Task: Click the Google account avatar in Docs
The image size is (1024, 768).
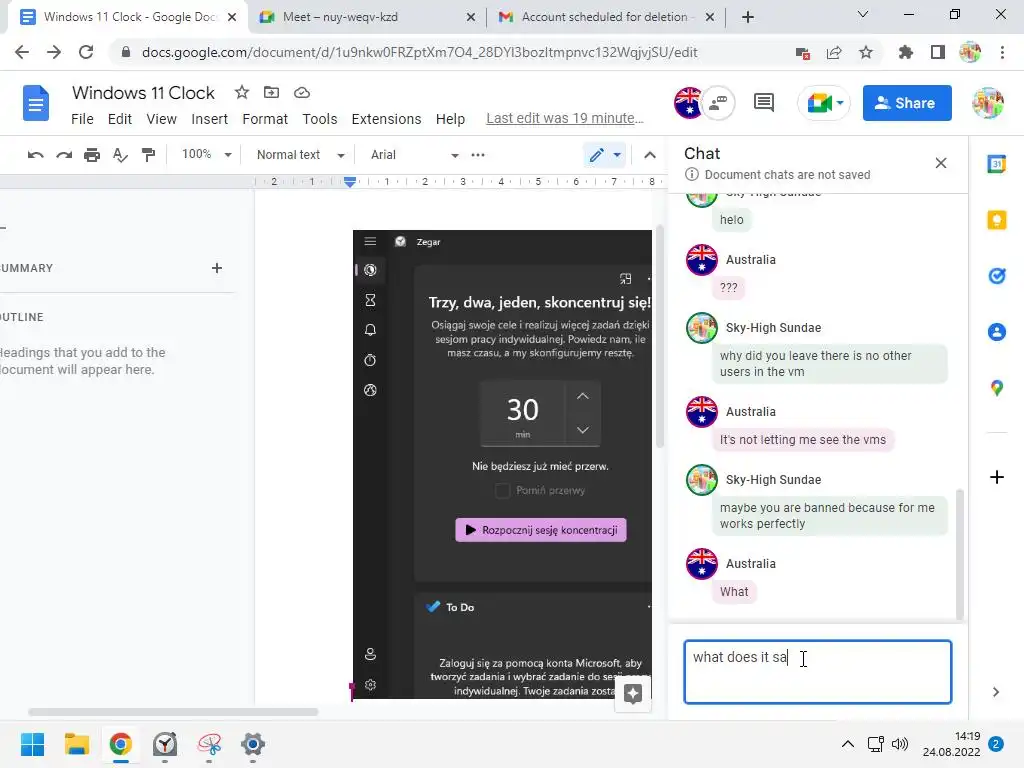Action: pos(988,103)
